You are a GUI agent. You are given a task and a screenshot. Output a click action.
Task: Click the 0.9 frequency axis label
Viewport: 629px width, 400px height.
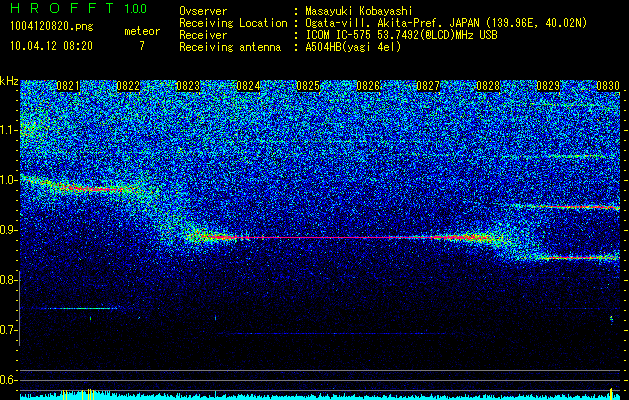(9, 230)
